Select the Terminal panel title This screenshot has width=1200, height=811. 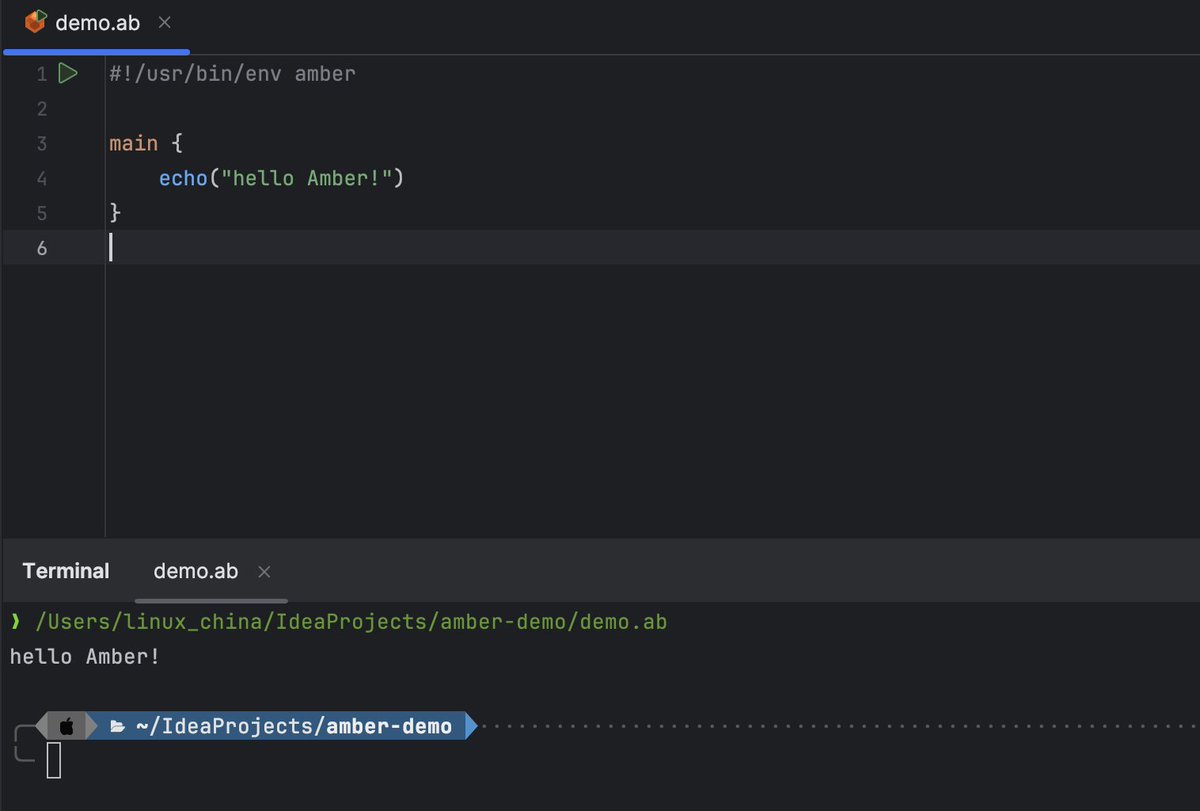66,571
